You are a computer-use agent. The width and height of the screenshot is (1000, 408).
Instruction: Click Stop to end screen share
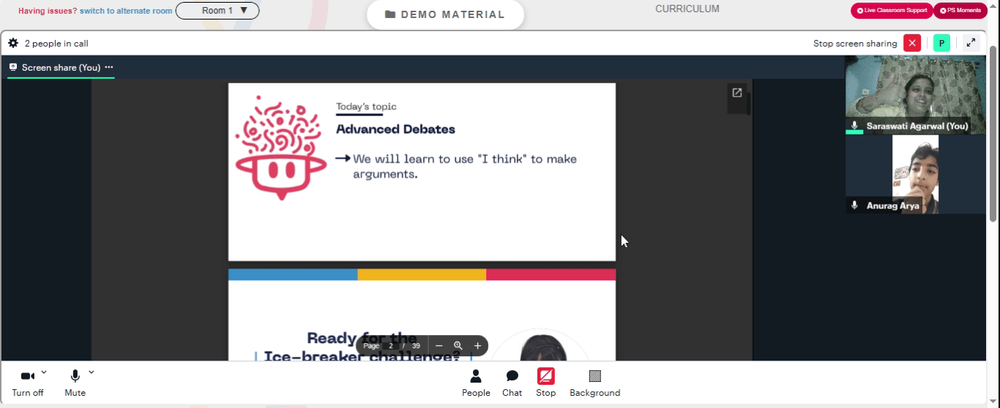click(546, 384)
